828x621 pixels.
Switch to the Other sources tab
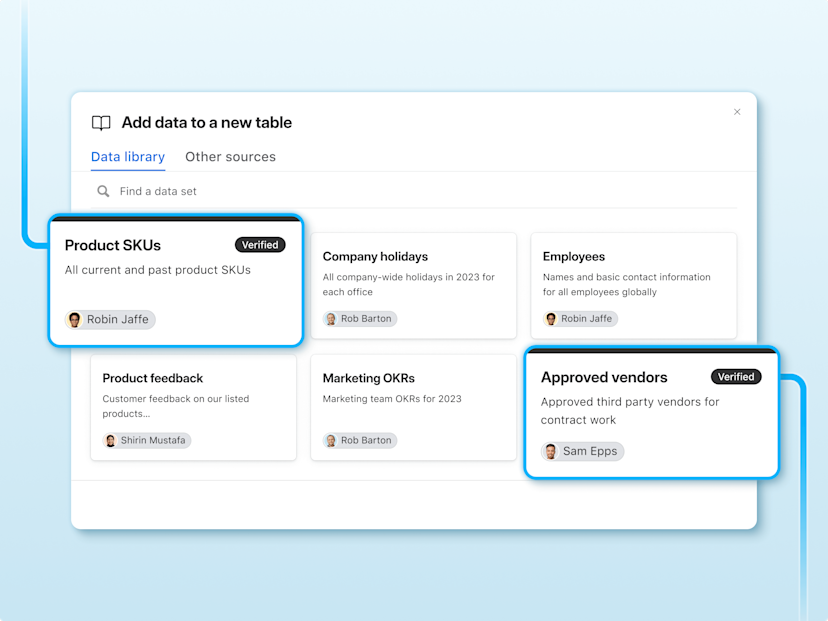click(x=230, y=157)
